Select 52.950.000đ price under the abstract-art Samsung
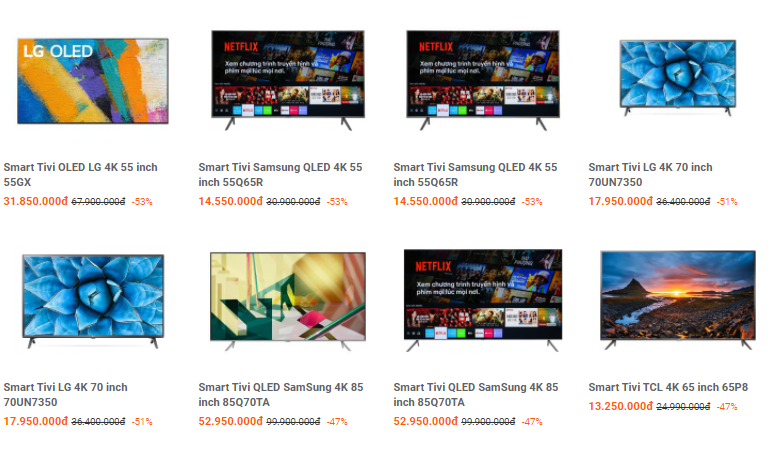 (230, 421)
